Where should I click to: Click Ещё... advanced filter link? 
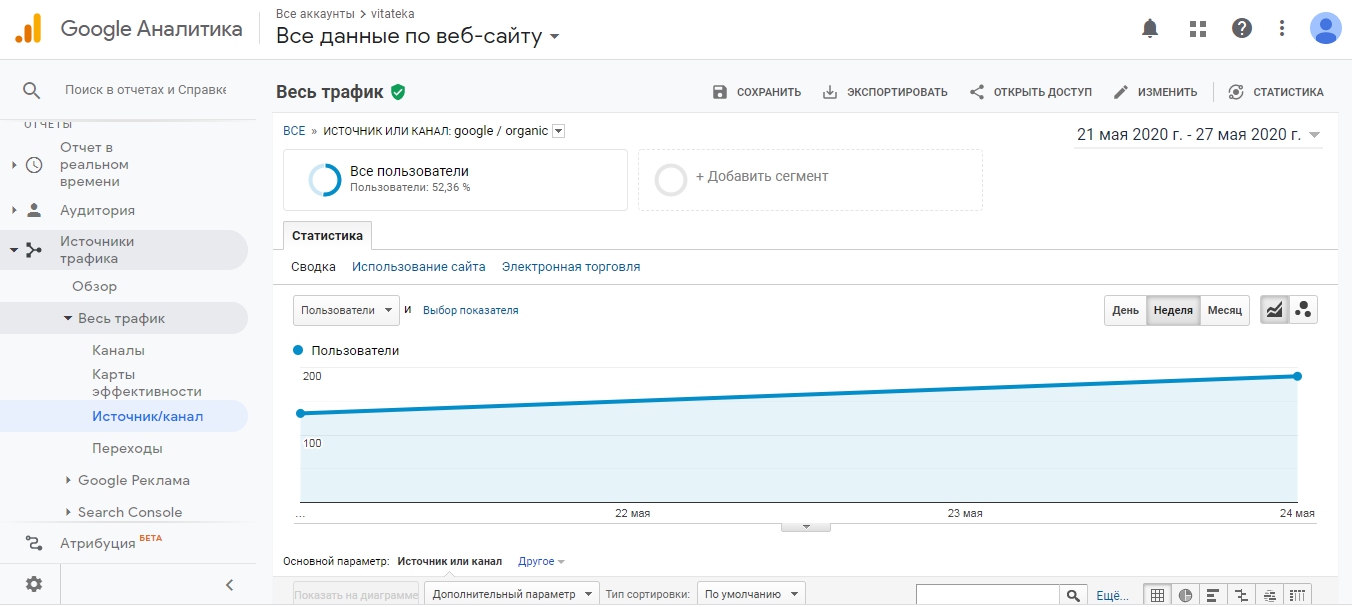pos(1113,595)
